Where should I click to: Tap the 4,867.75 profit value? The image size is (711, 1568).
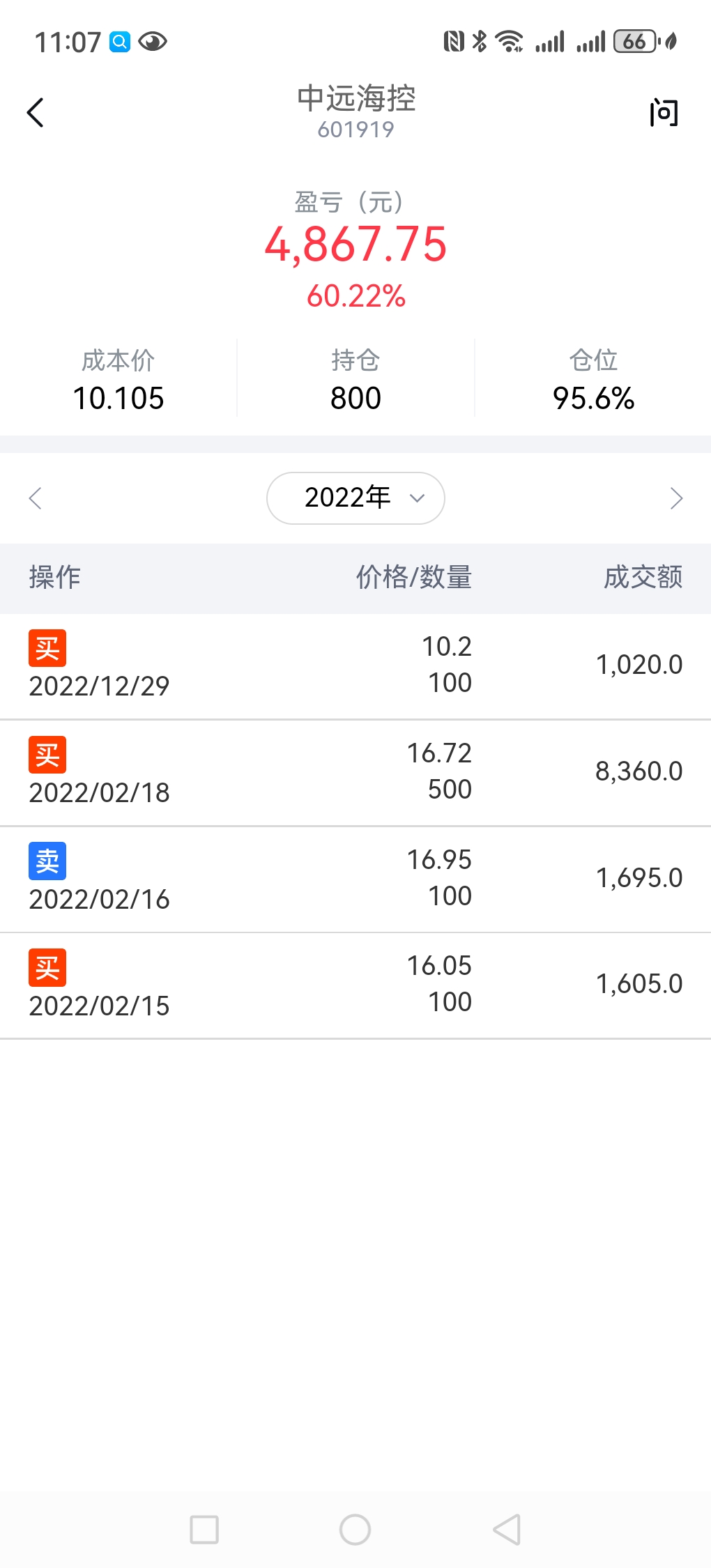click(355, 245)
